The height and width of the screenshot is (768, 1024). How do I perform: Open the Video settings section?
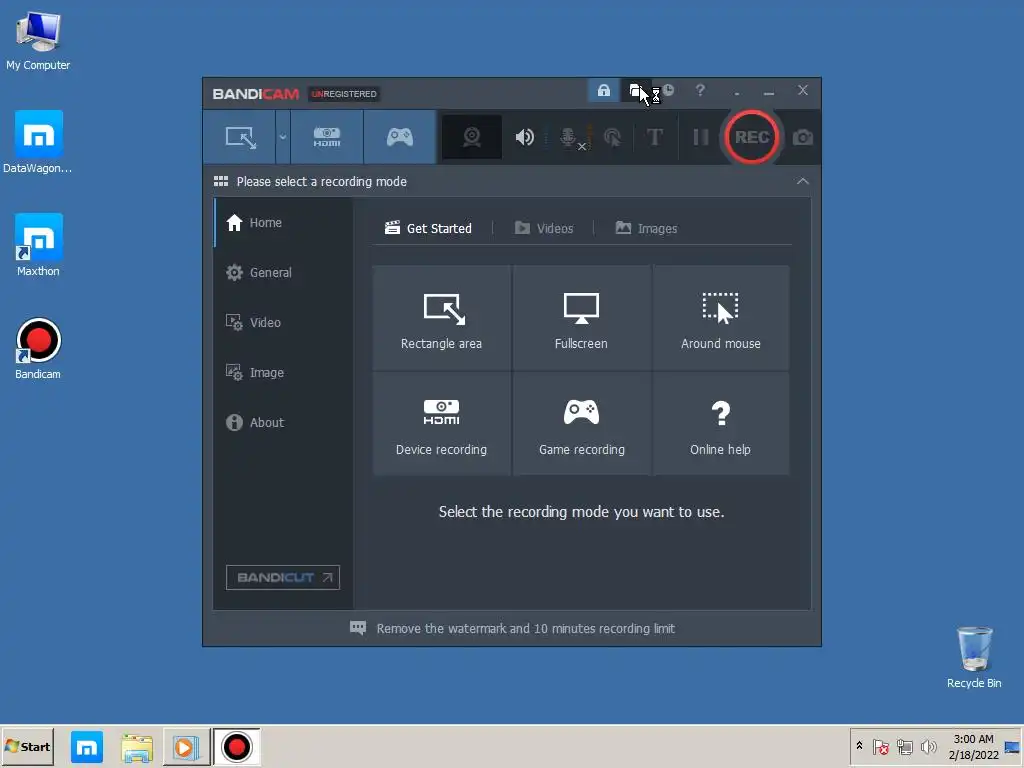(284, 323)
